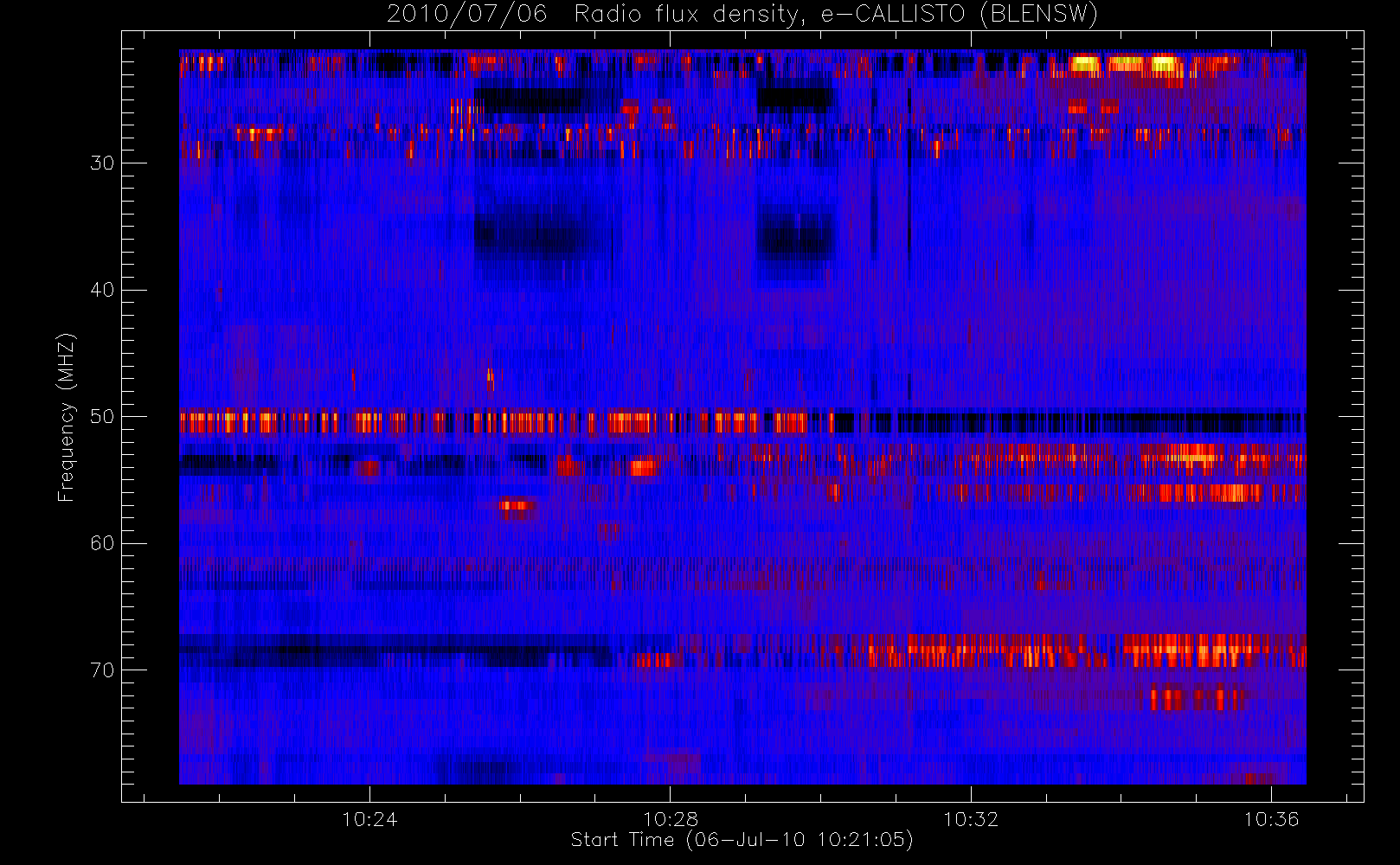The height and width of the screenshot is (865, 1400).
Task: Click the plot title 'Radio flux density, e-CALLISTO (BLENSW)'
Action: (836, 15)
